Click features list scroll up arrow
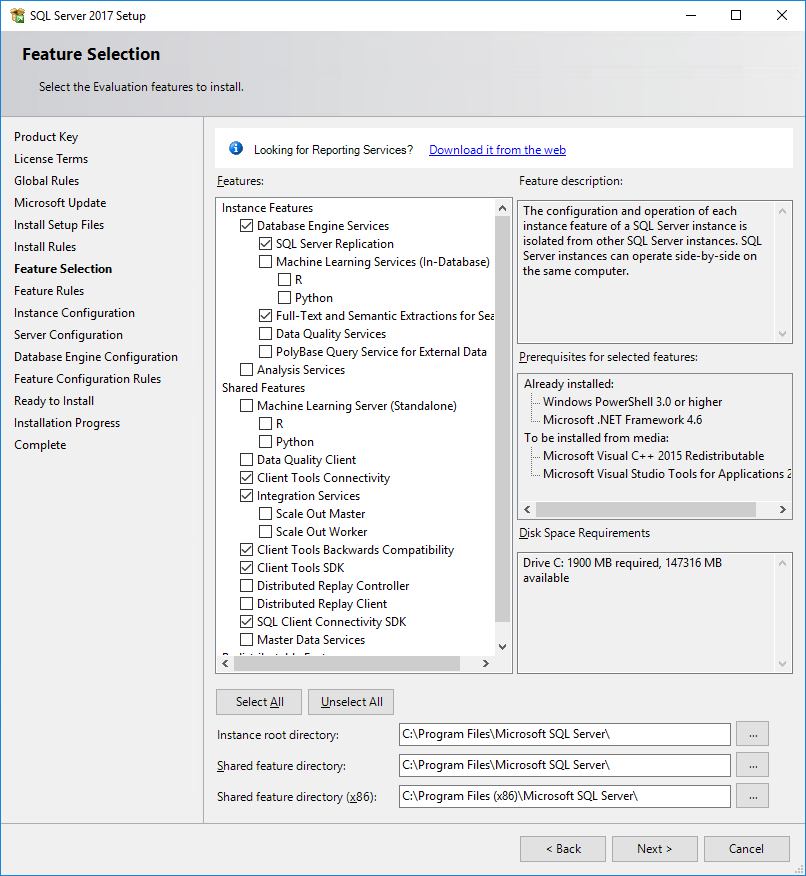 click(x=502, y=208)
